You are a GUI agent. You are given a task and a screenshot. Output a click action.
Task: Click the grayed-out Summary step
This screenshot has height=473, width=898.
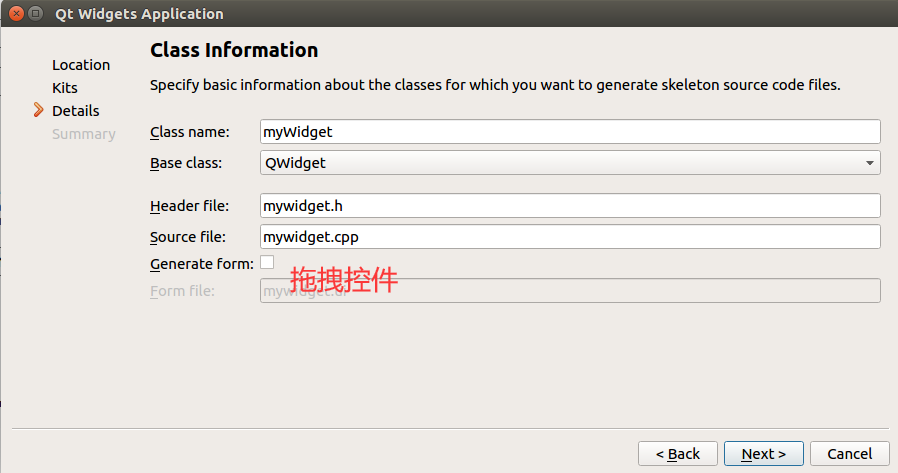[x=84, y=134]
